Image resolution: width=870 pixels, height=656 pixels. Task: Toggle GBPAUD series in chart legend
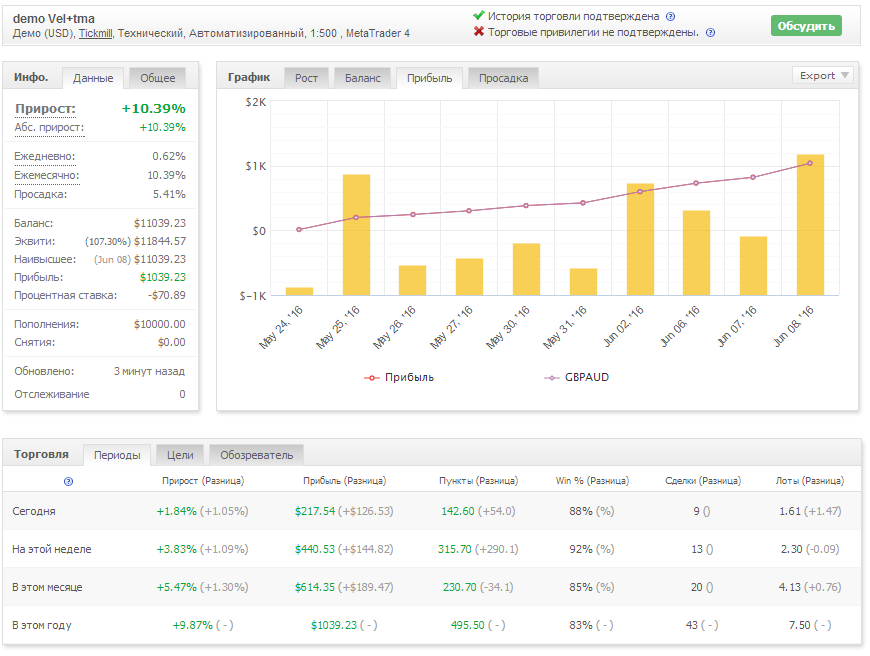click(576, 377)
